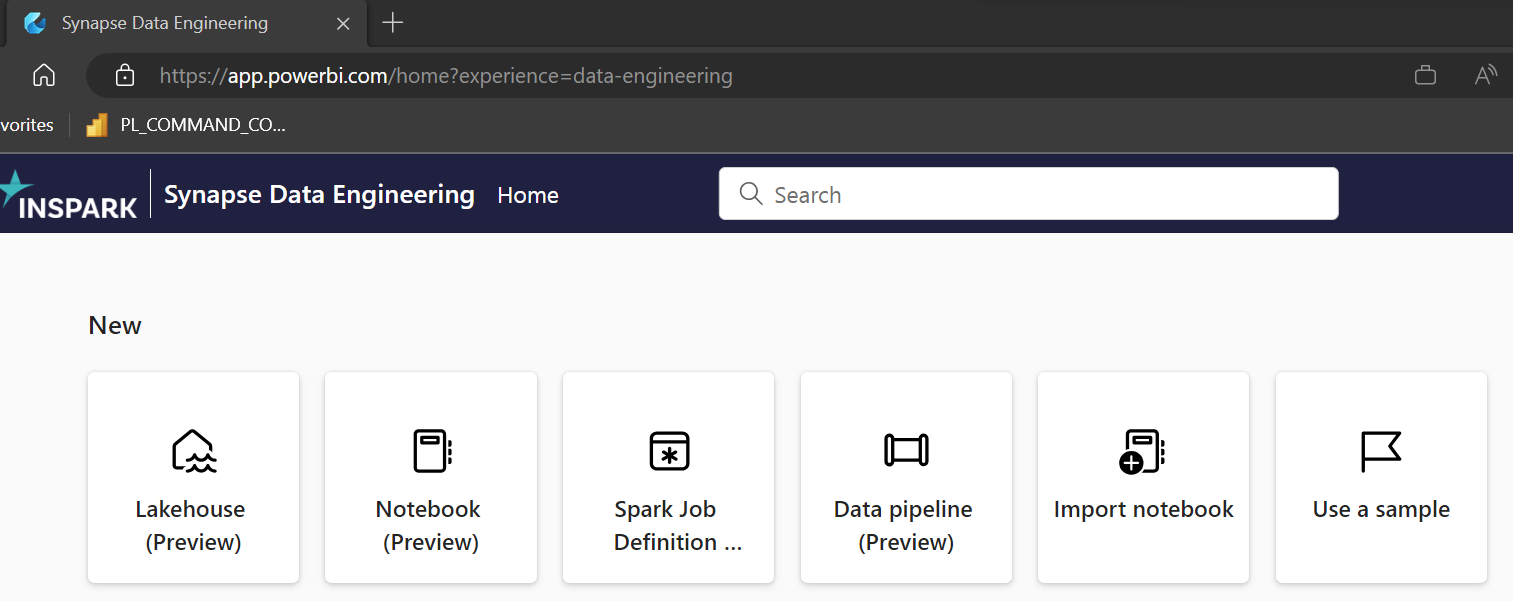This screenshot has width=1513, height=601.
Task: Click the browser Home icon
Action: (43, 75)
